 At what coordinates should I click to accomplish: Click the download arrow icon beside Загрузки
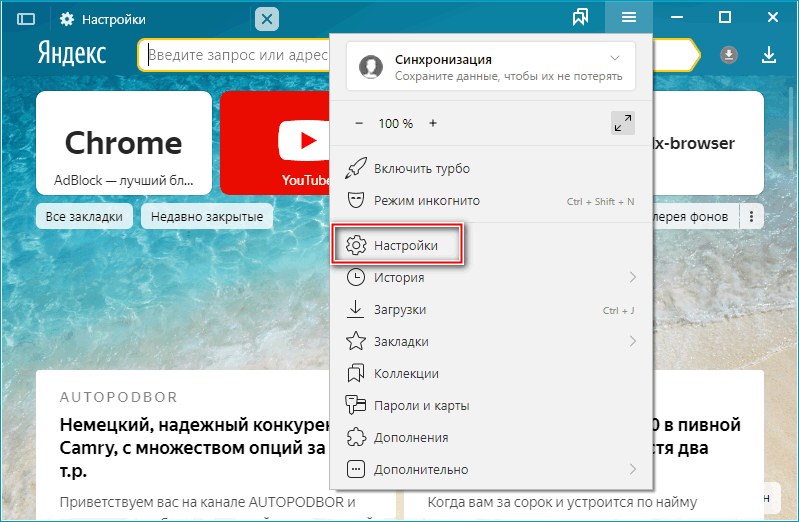pos(355,309)
